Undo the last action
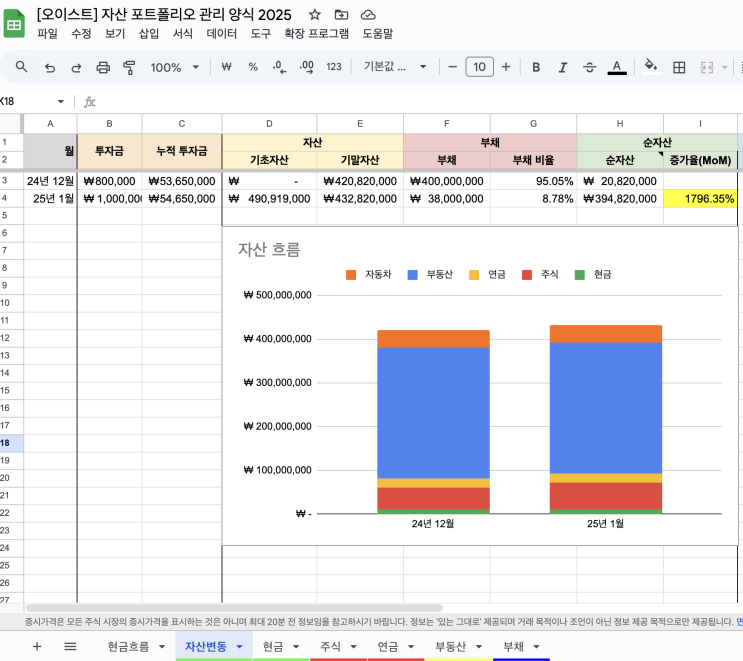This screenshot has width=743, height=661. point(50,67)
